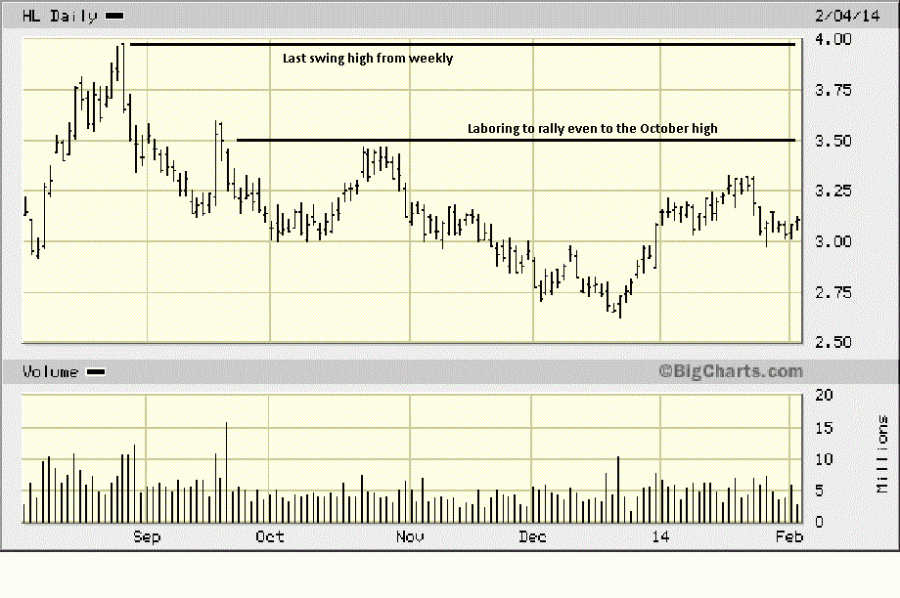Click the 3.25 price axis label
Viewport: 900px width, 598px height.
tap(833, 191)
